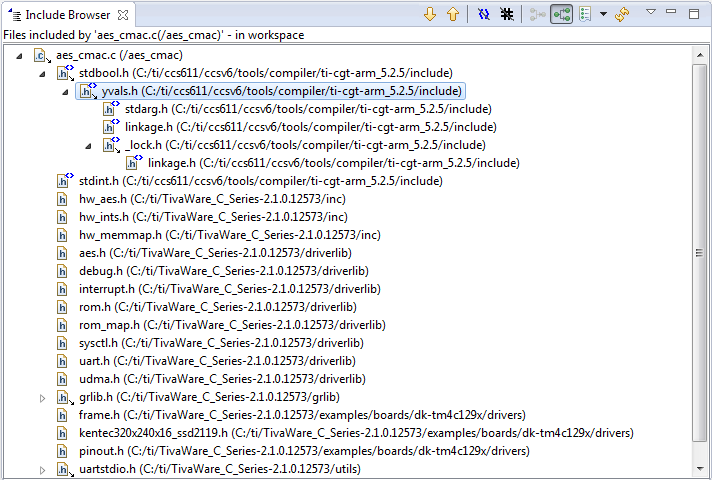Select the rom_map.h entry
The height and width of the screenshot is (480, 712).
232,325
